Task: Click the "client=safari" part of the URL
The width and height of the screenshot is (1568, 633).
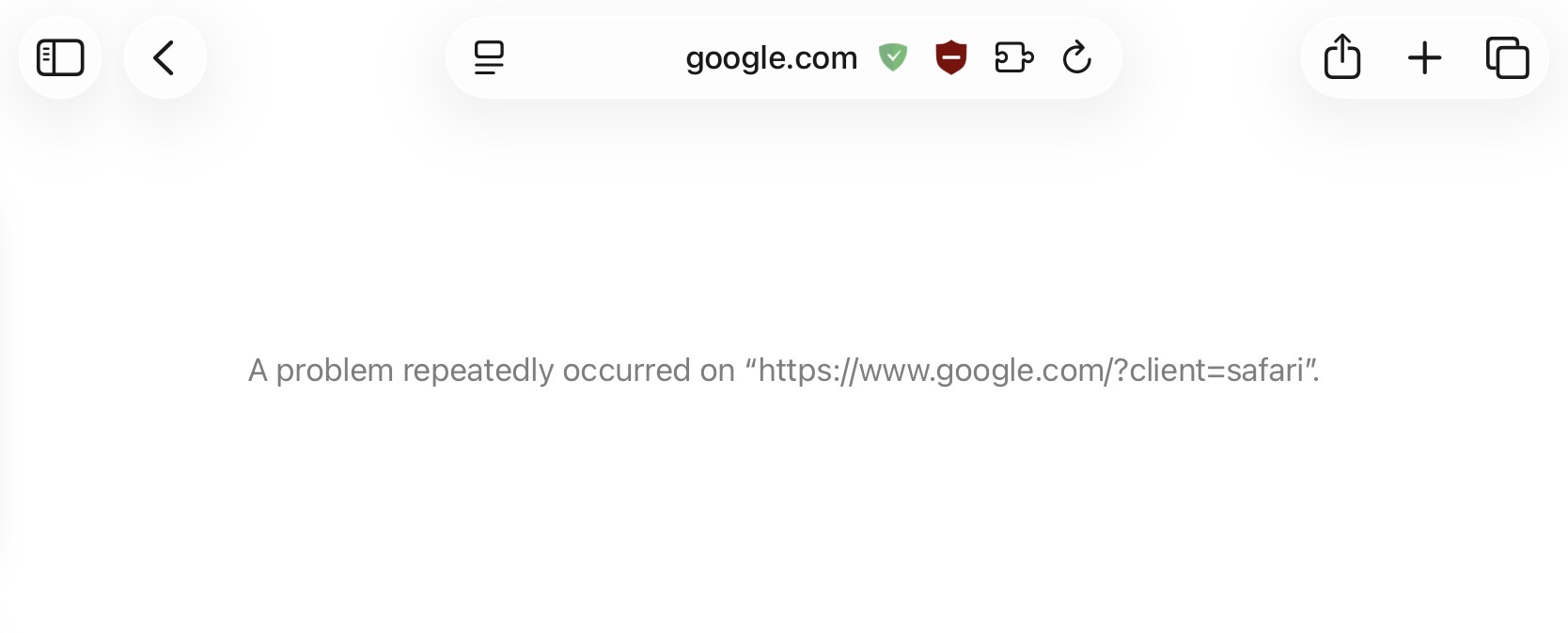Action: [x=1216, y=371]
